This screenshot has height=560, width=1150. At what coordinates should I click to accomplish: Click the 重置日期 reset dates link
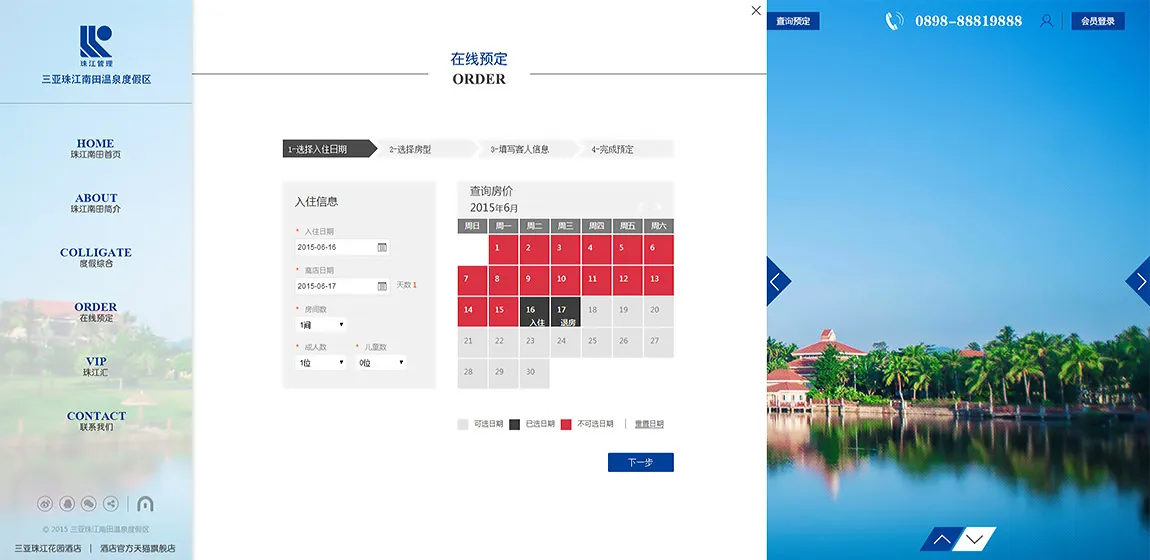click(x=649, y=424)
